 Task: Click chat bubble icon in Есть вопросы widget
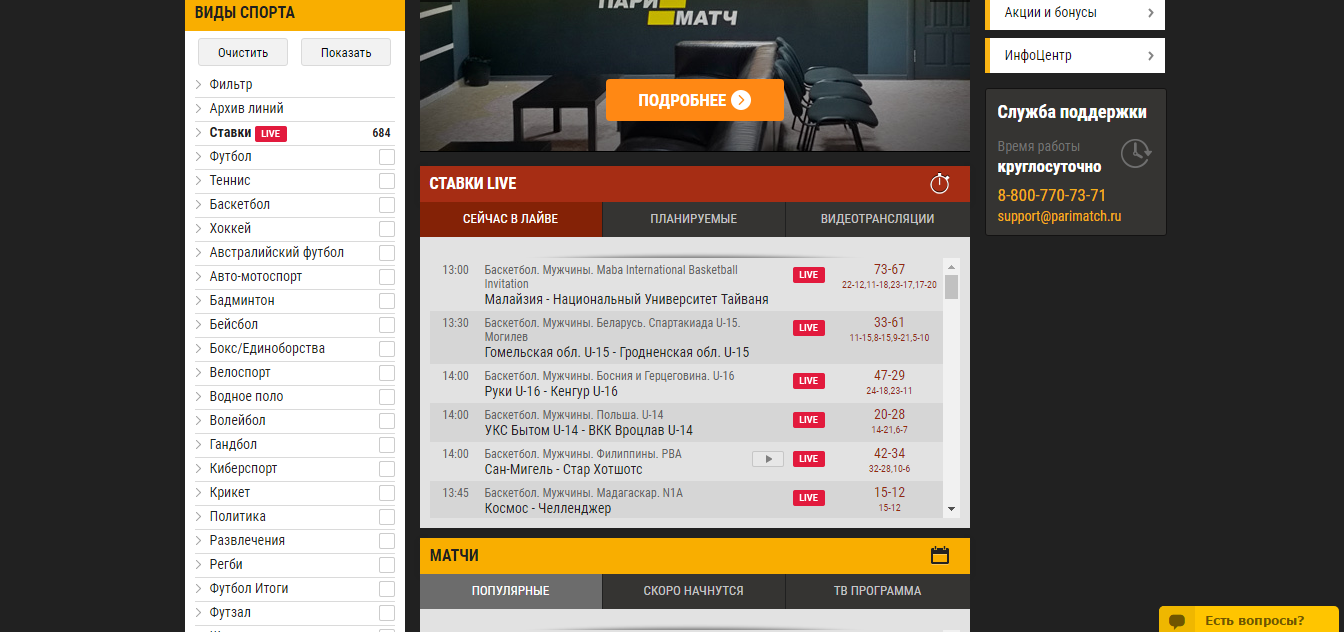click(1178, 621)
